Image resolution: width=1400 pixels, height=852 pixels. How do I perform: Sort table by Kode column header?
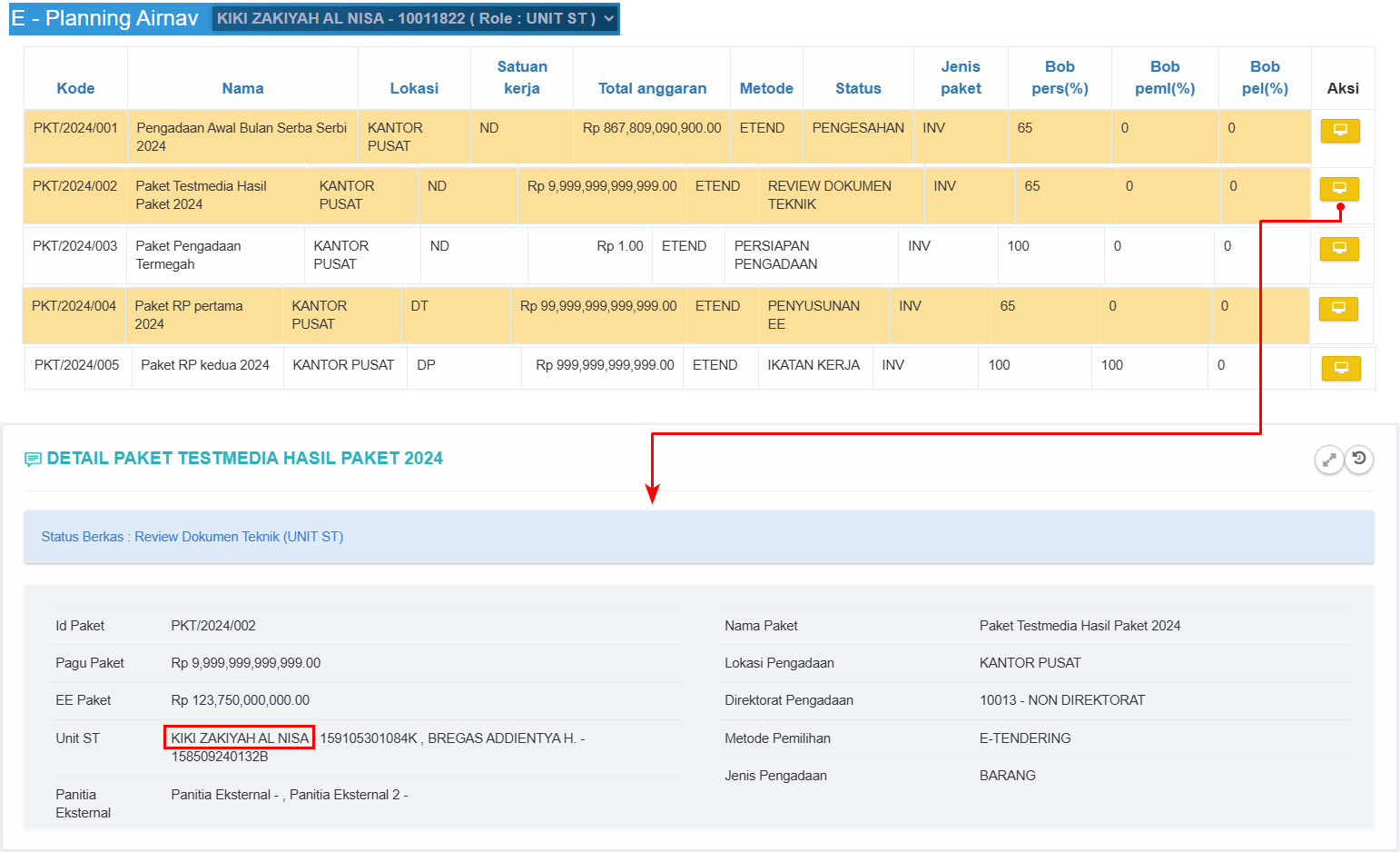[75, 88]
